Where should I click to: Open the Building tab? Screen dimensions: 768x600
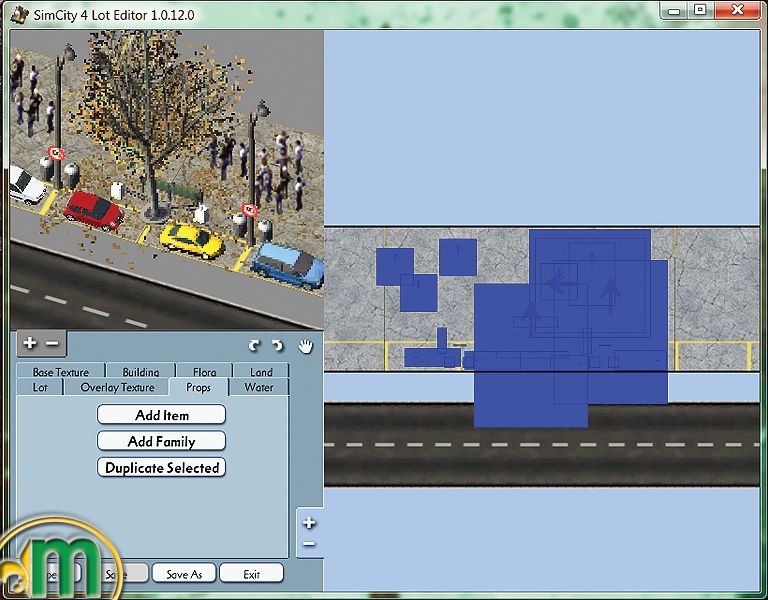click(141, 371)
